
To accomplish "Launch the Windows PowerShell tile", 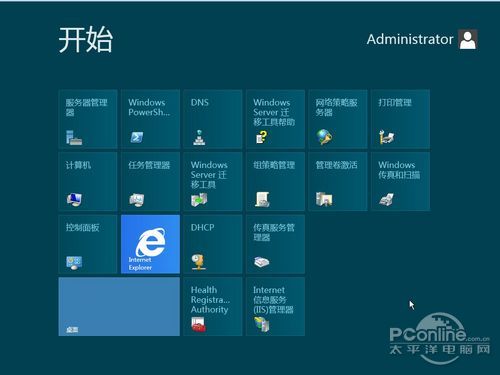I will pos(150,119).
